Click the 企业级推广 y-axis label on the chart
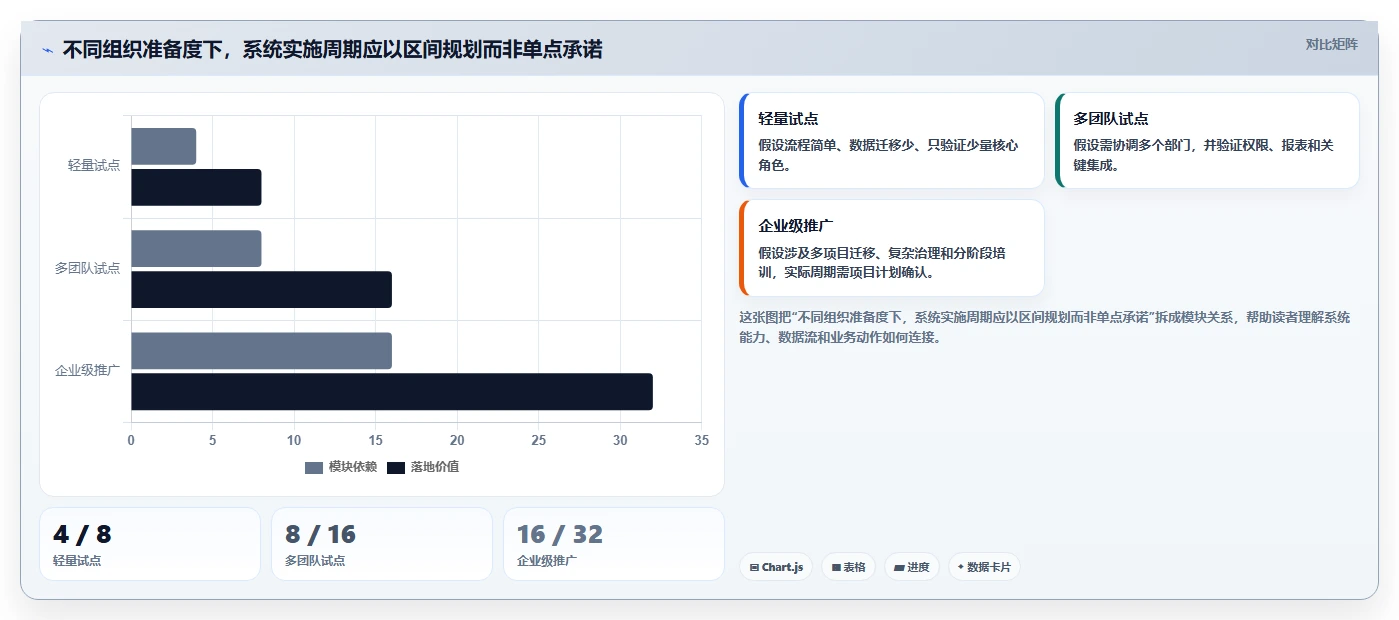The width and height of the screenshot is (1399, 620). click(x=88, y=370)
